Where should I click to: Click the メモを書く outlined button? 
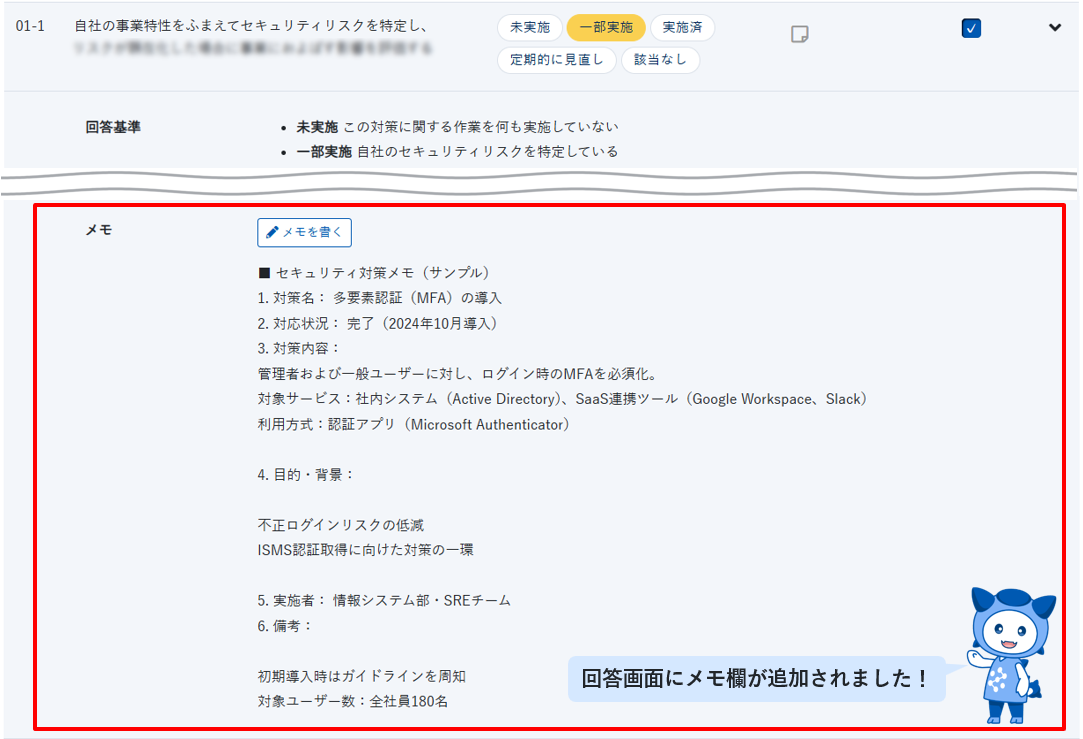pos(304,232)
